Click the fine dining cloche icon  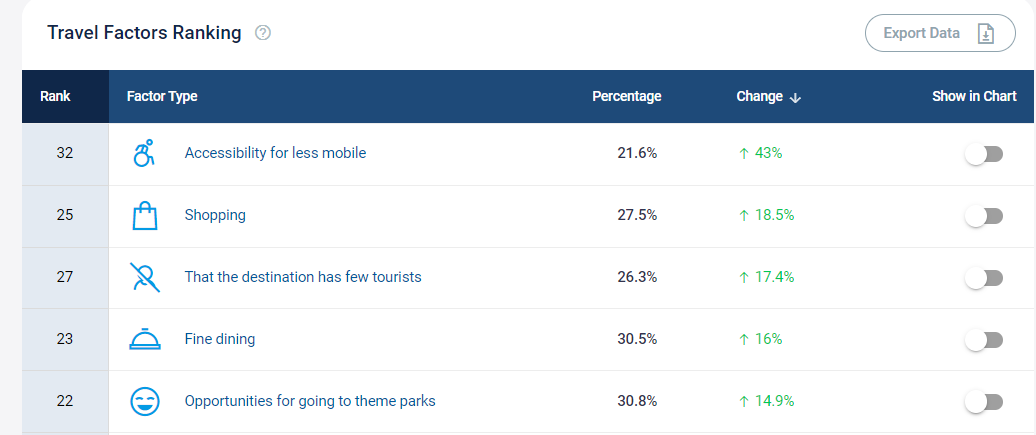click(144, 339)
